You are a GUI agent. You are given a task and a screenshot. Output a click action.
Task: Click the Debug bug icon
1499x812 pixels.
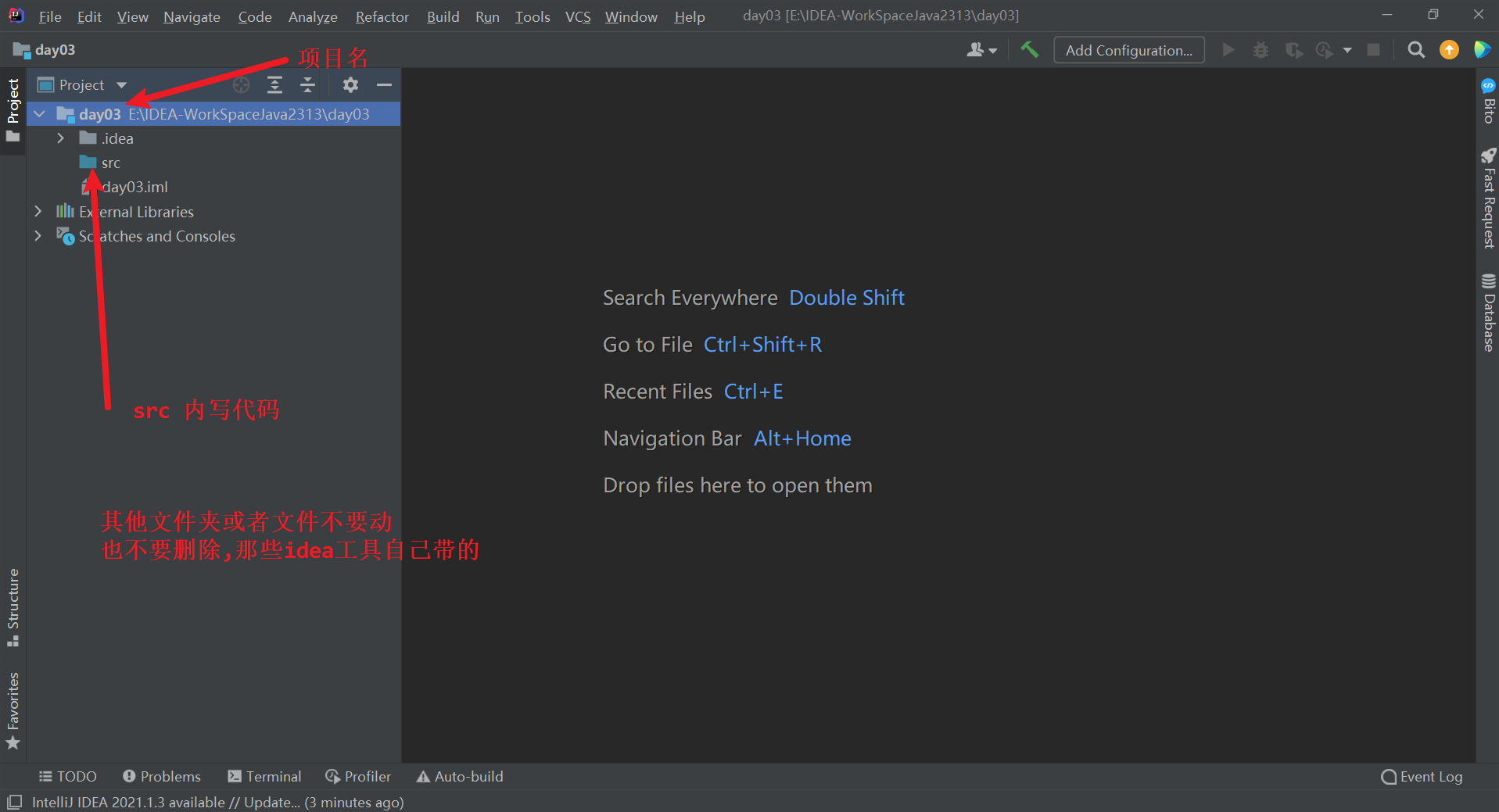(1261, 50)
